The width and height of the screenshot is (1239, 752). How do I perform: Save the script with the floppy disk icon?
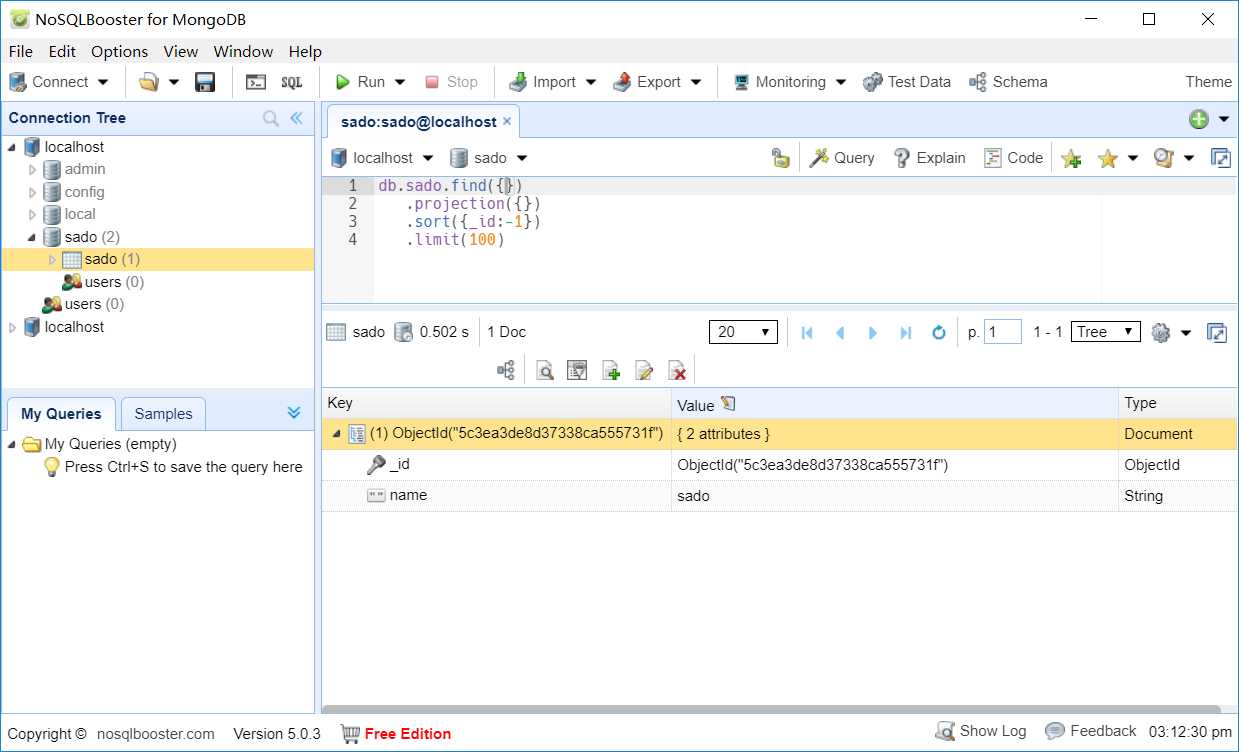click(x=205, y=82)
